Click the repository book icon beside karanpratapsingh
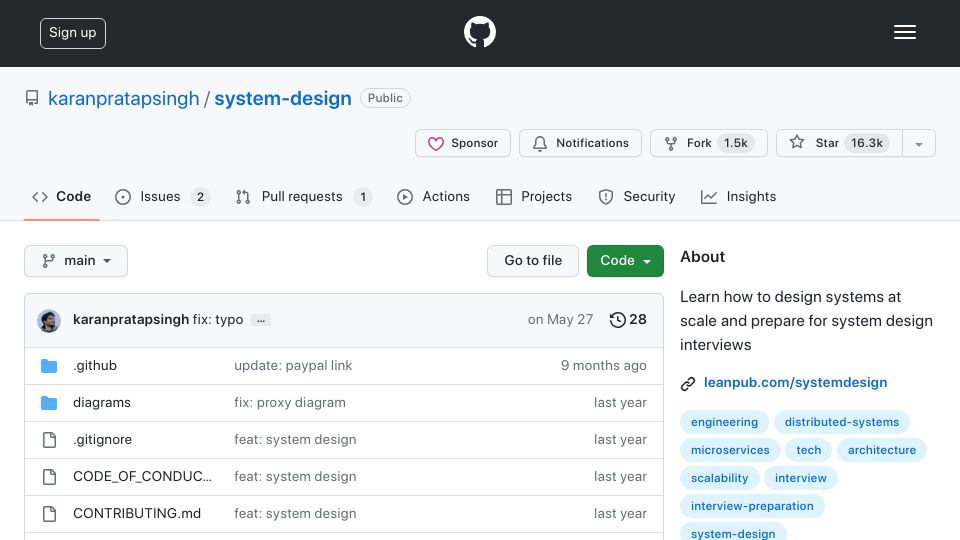The image size is (960, 540). tap(32, 98)
